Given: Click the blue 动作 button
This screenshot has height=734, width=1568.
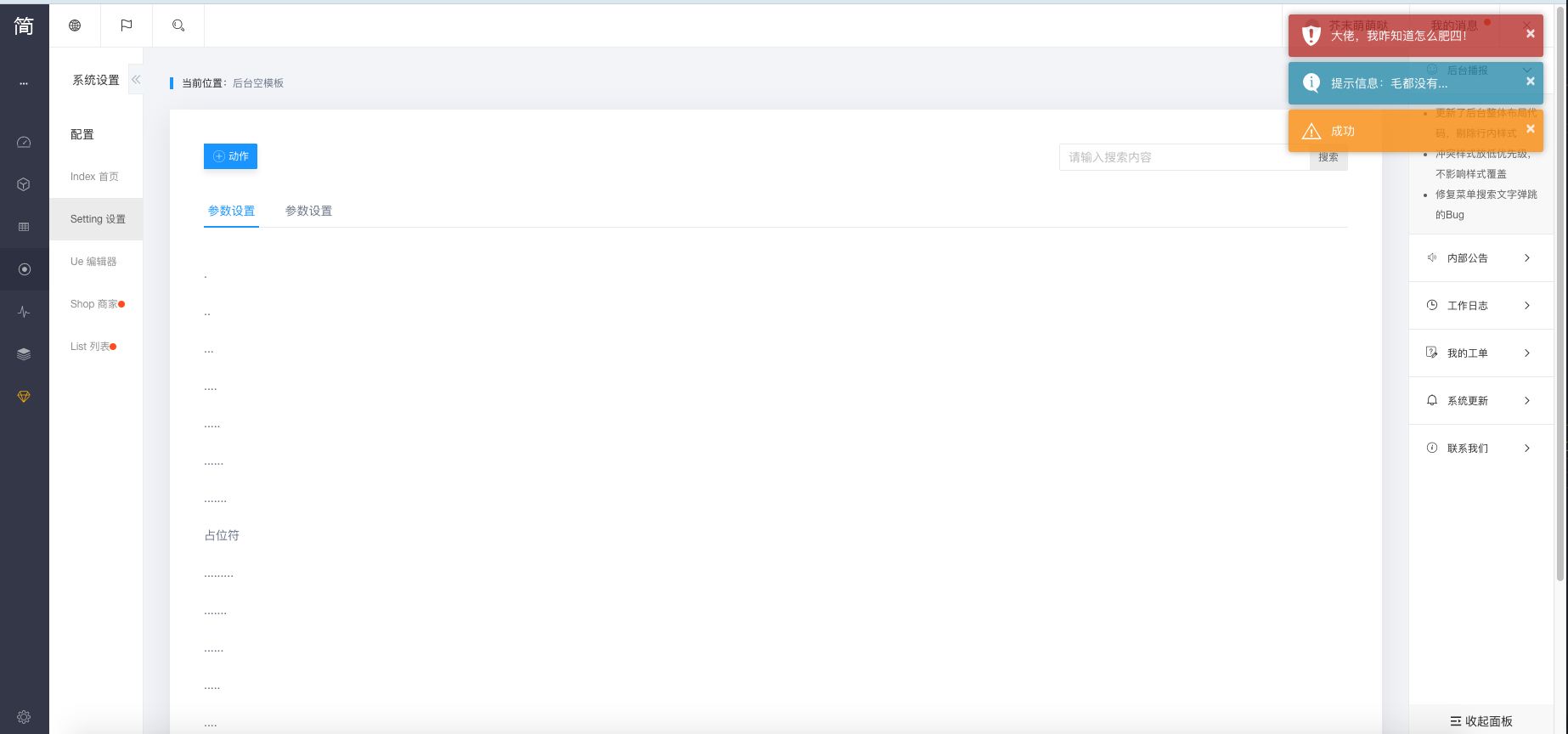Looking at the screenshot, I should tap(230, 156).
